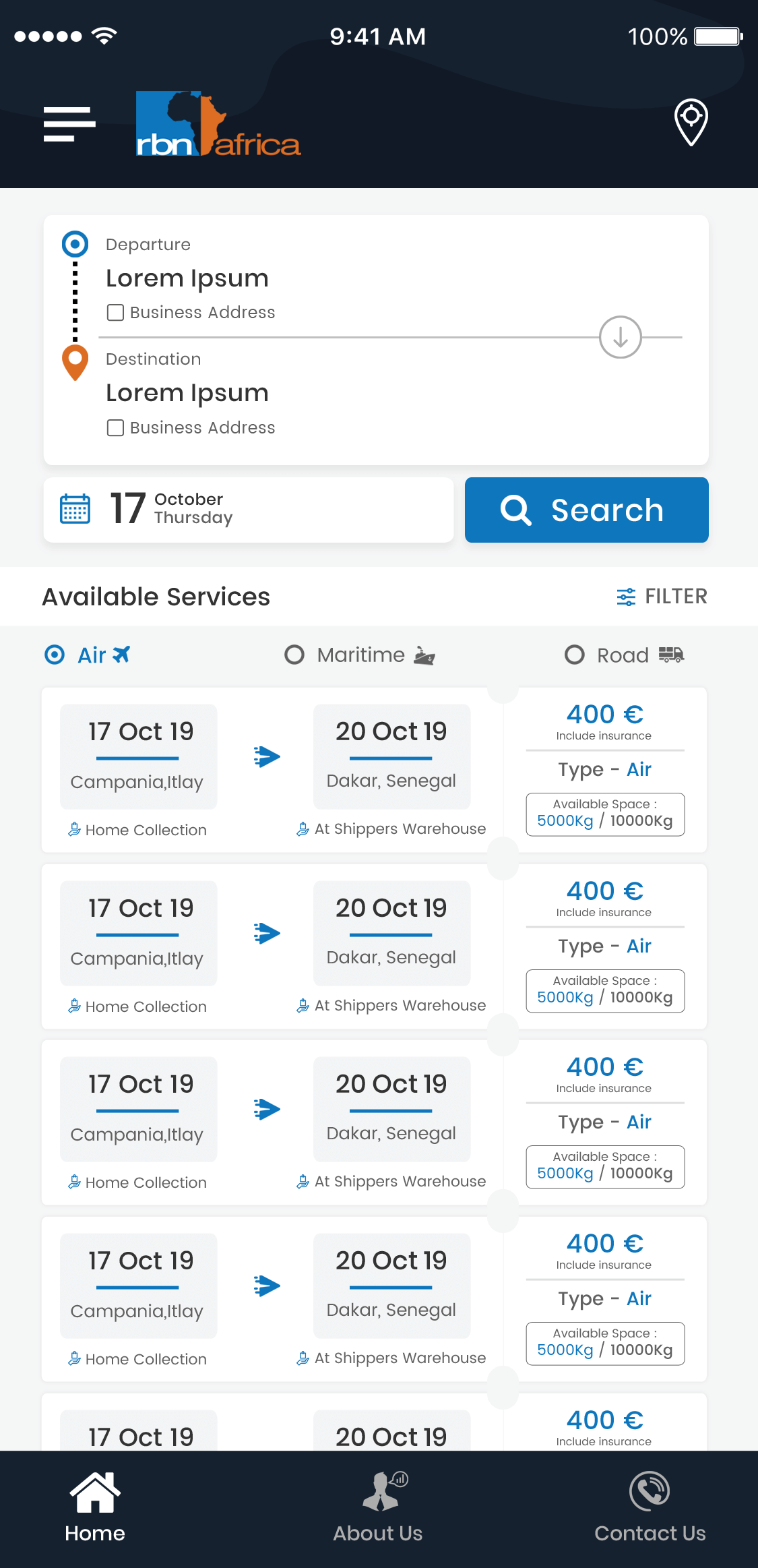Click the swap down-arrow circle icon
Image resolution: width=758 pixels, height=1568 pixels.
[x=620, y=337]
